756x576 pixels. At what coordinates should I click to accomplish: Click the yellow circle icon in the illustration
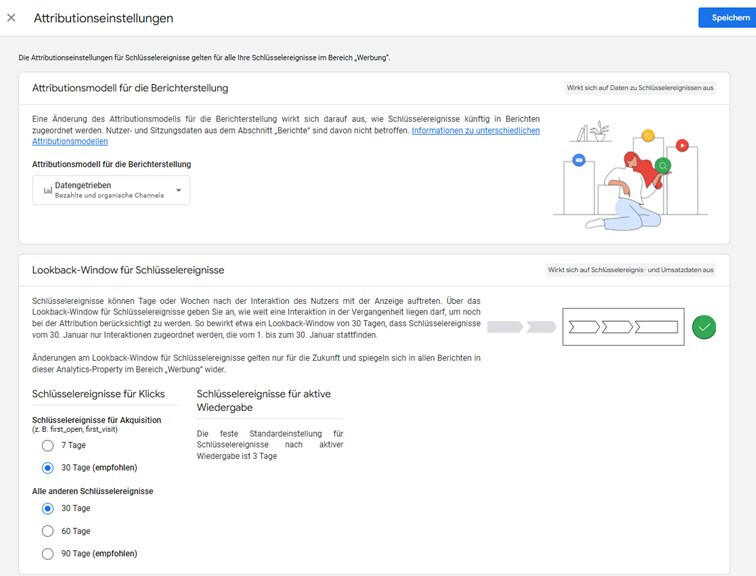(648, 135)
